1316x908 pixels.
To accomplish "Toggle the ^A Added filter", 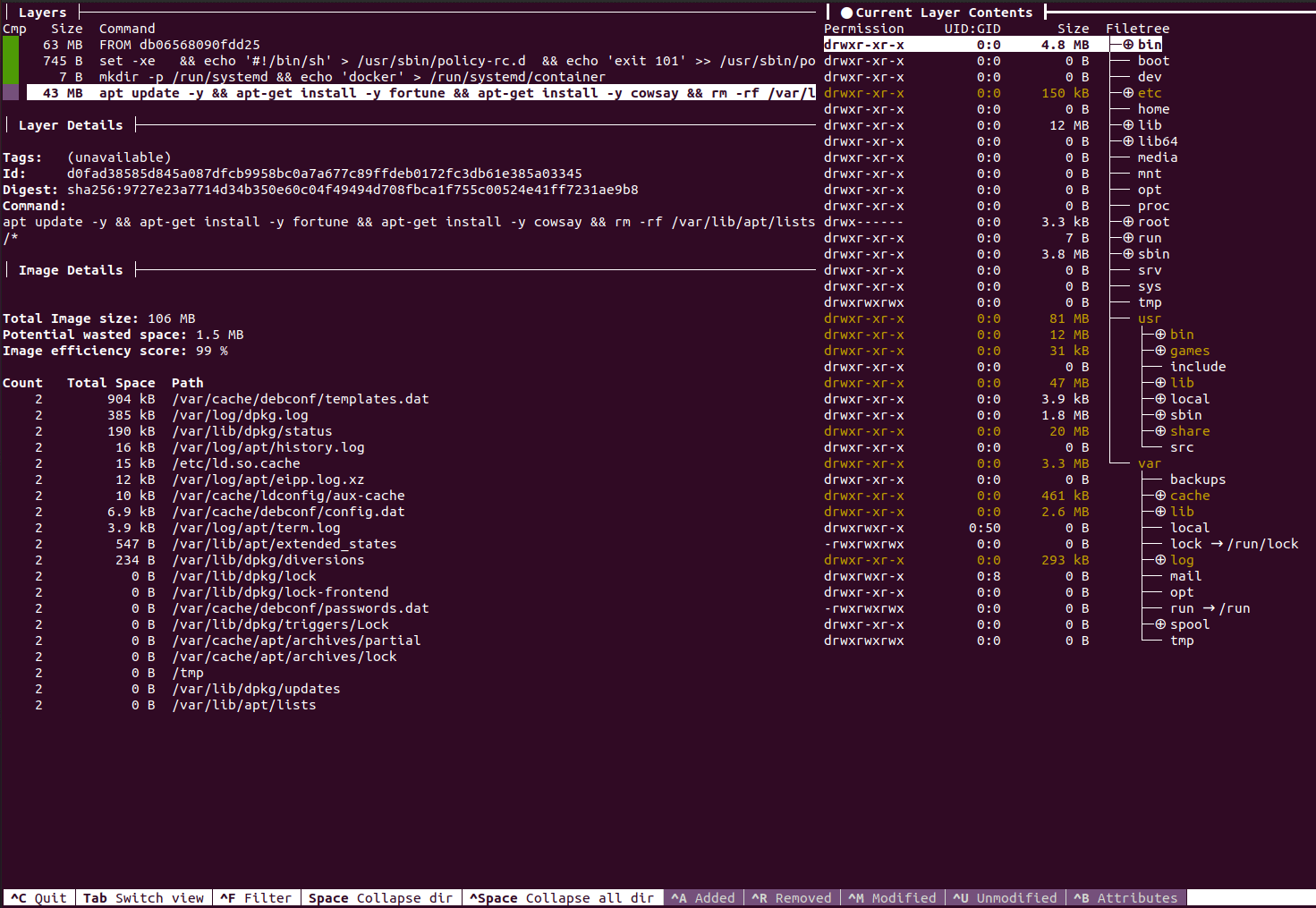I will click(703, 898).
